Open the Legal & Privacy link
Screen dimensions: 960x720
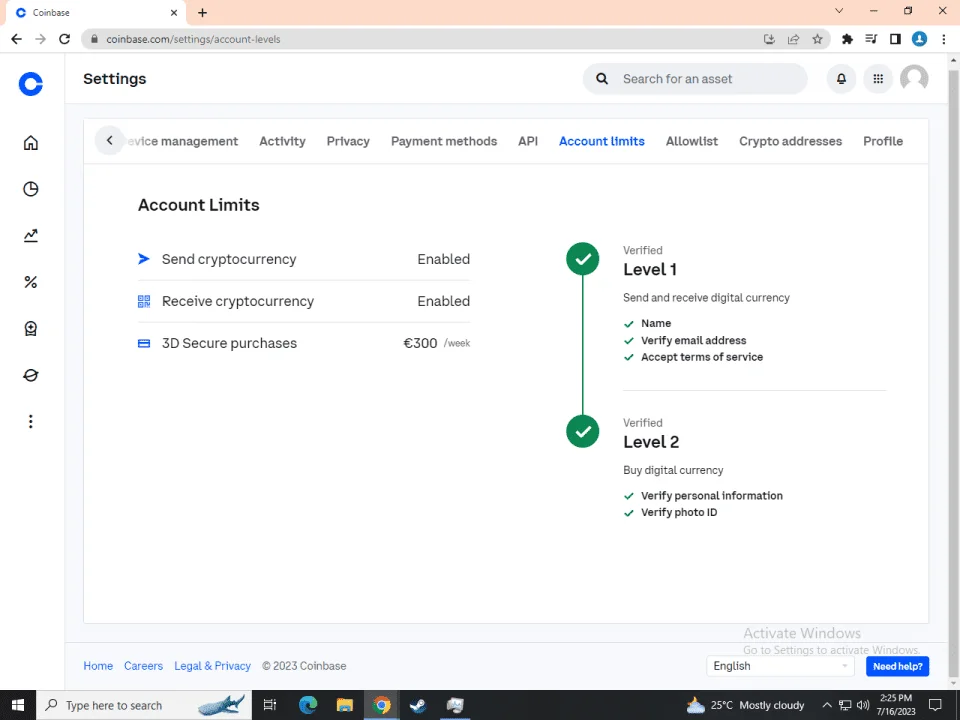click(x=212, y=666)
